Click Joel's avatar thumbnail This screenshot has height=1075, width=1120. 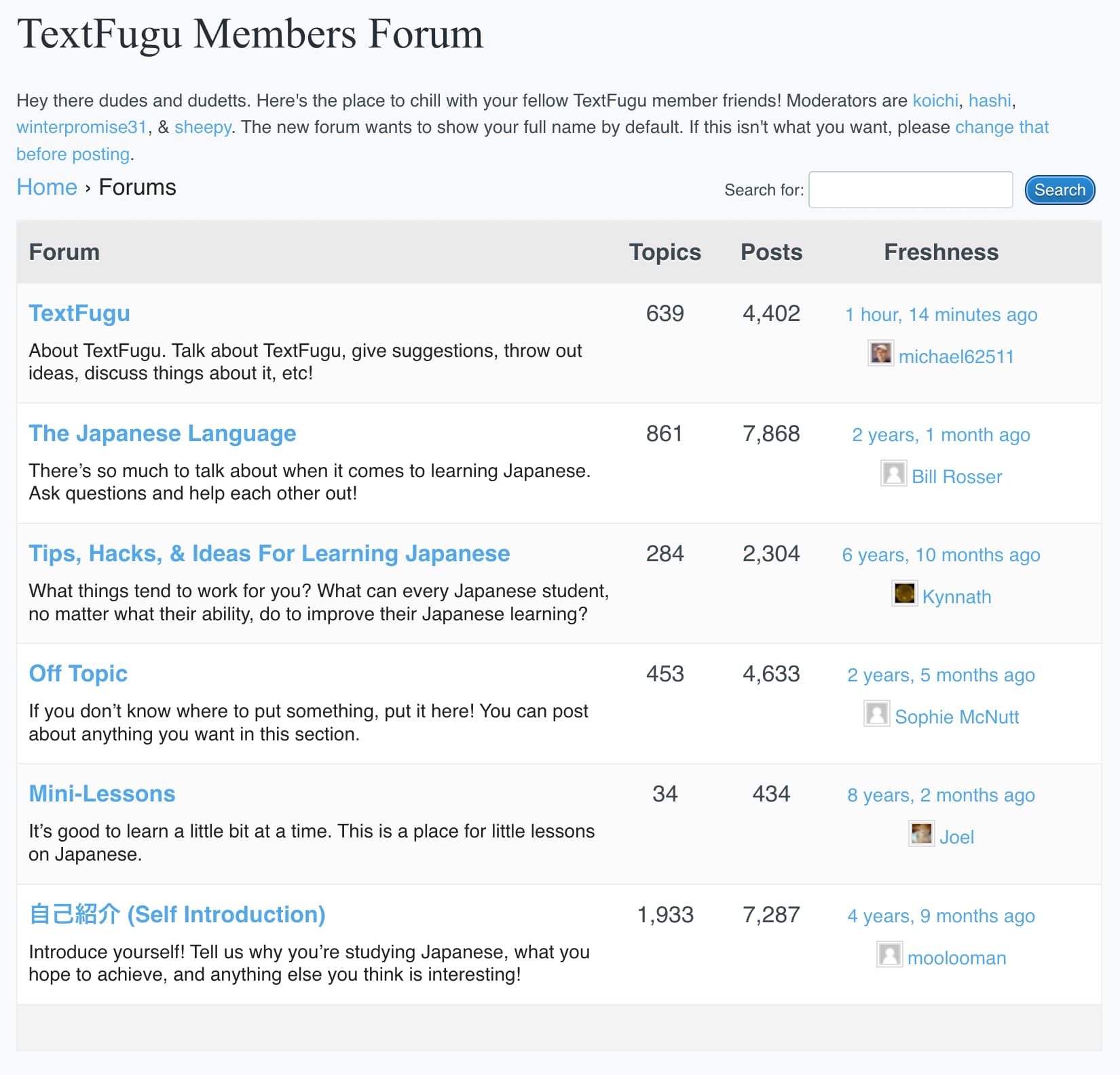tap(921, 833)
